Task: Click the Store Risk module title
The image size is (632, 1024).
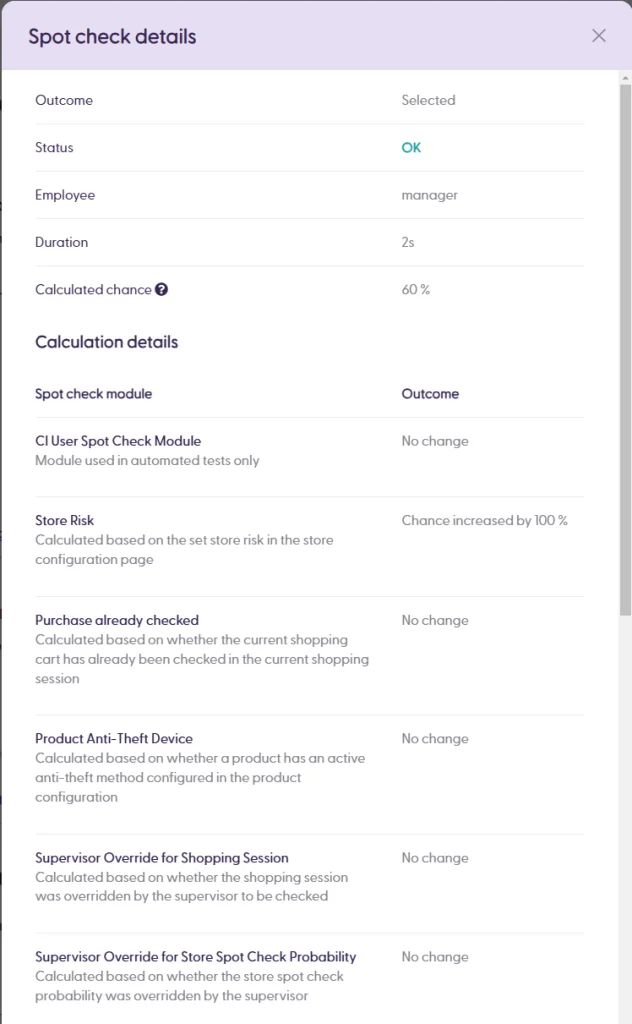Action: pos(64,521)
